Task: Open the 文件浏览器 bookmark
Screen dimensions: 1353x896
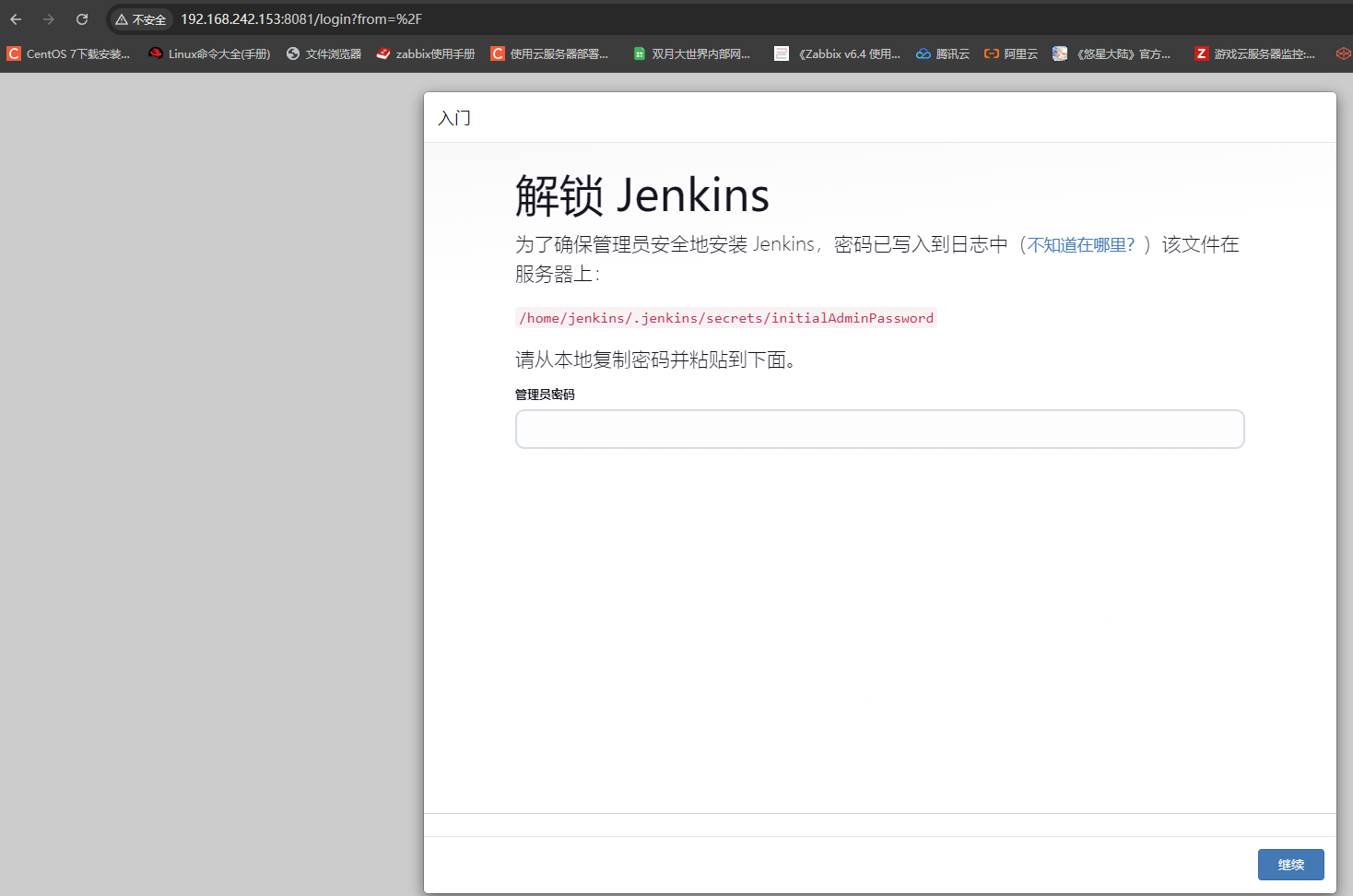Action: 324,54
